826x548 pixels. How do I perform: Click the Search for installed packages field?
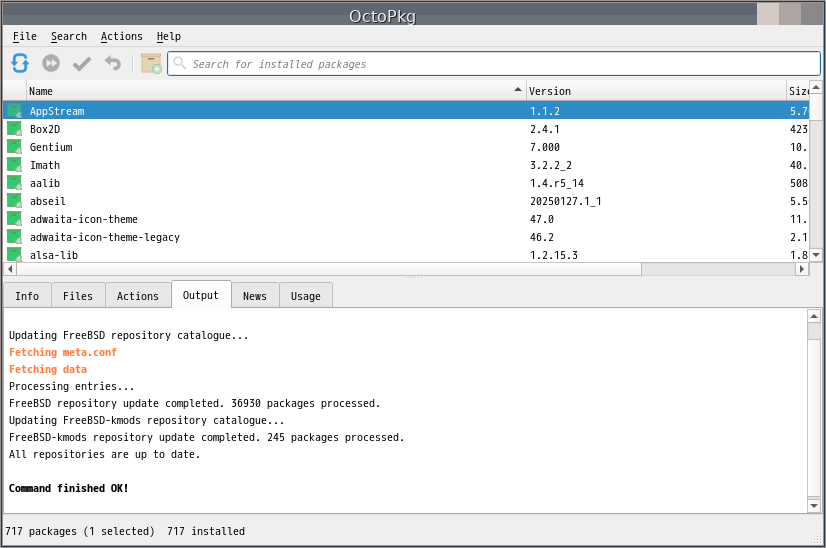tap(494, 64)
